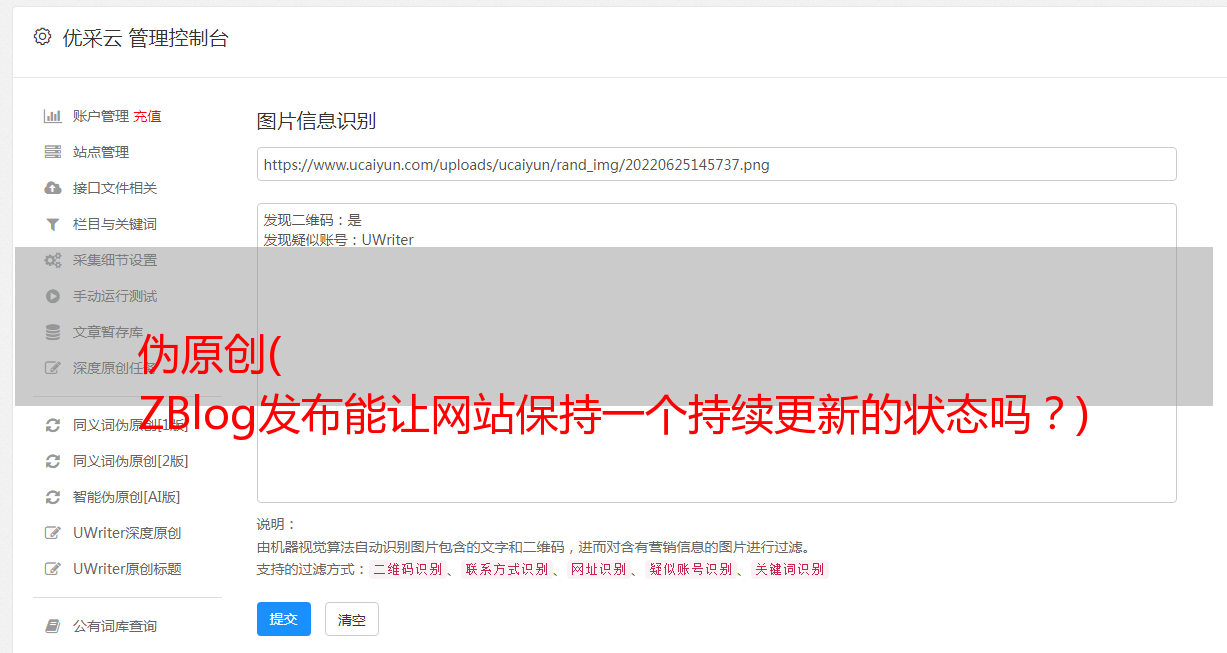Screen dimensions: 1227x653
Task: Click the filter icon for 栏目与关键词
Action: coord(53,224)
